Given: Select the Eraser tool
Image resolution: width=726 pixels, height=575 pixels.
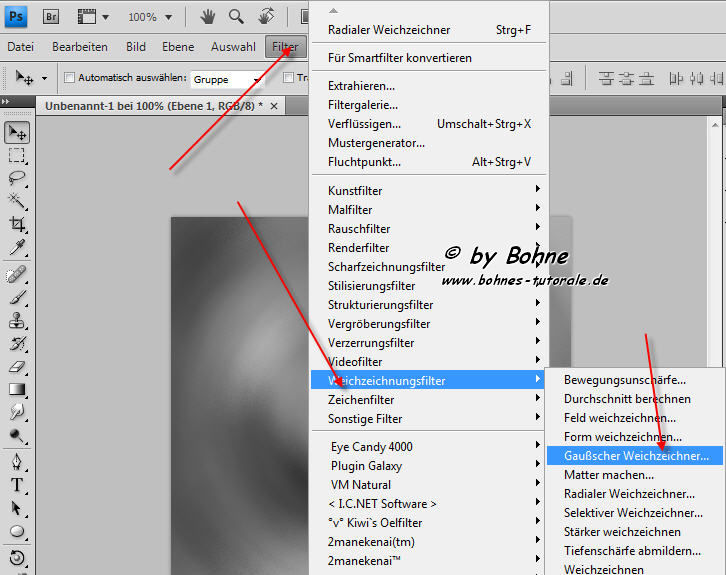Looking at the screenshot, I should pyautogui.click(x=17, y=366).
